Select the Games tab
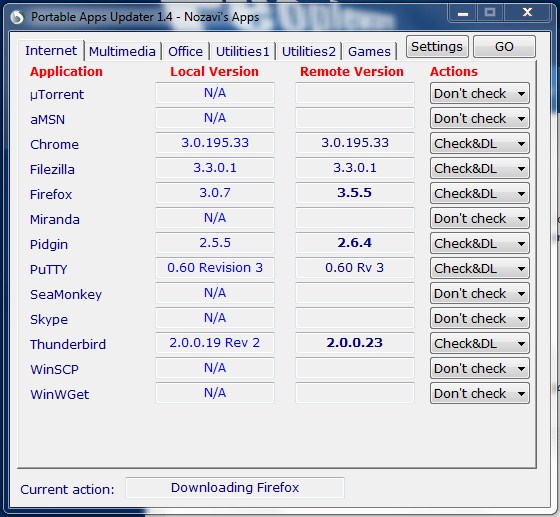 [369, 51]
